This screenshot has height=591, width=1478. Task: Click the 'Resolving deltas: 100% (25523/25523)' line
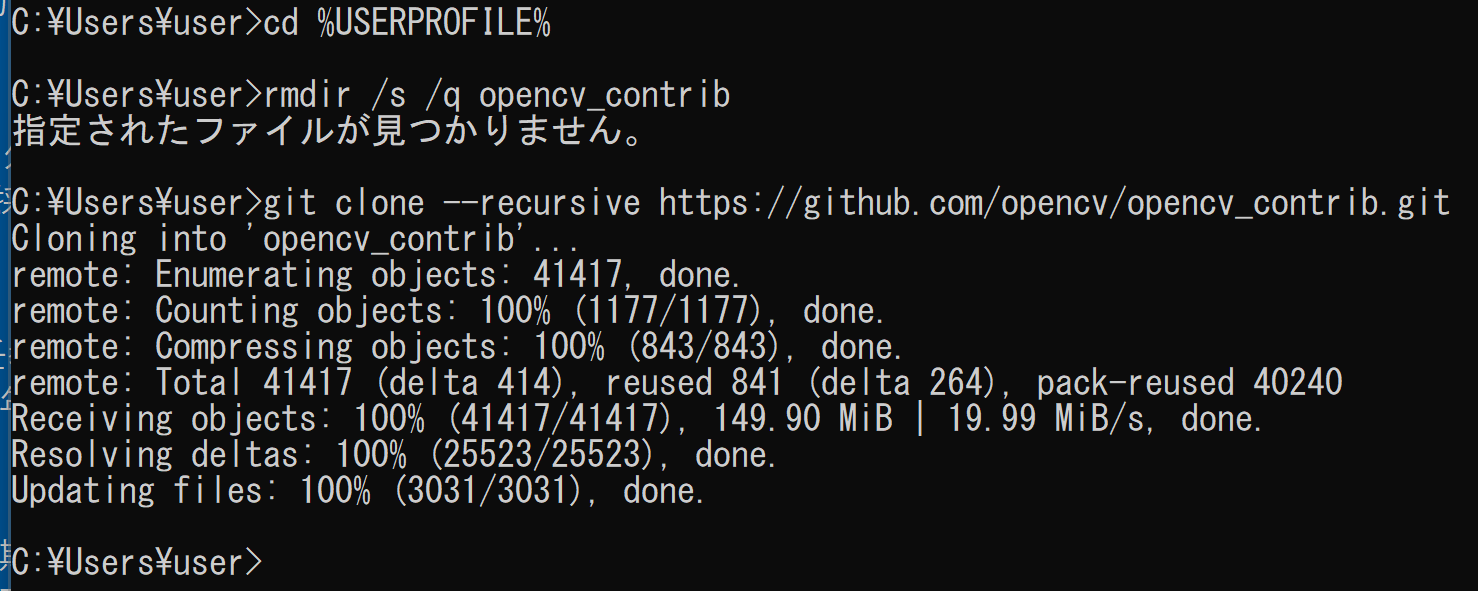(395, 456)
